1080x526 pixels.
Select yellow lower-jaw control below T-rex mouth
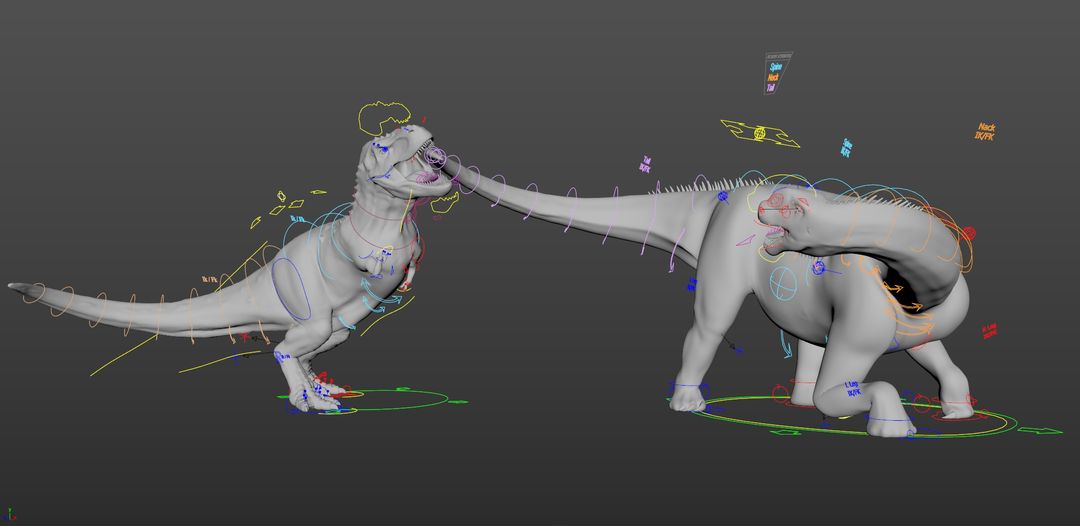445,202
